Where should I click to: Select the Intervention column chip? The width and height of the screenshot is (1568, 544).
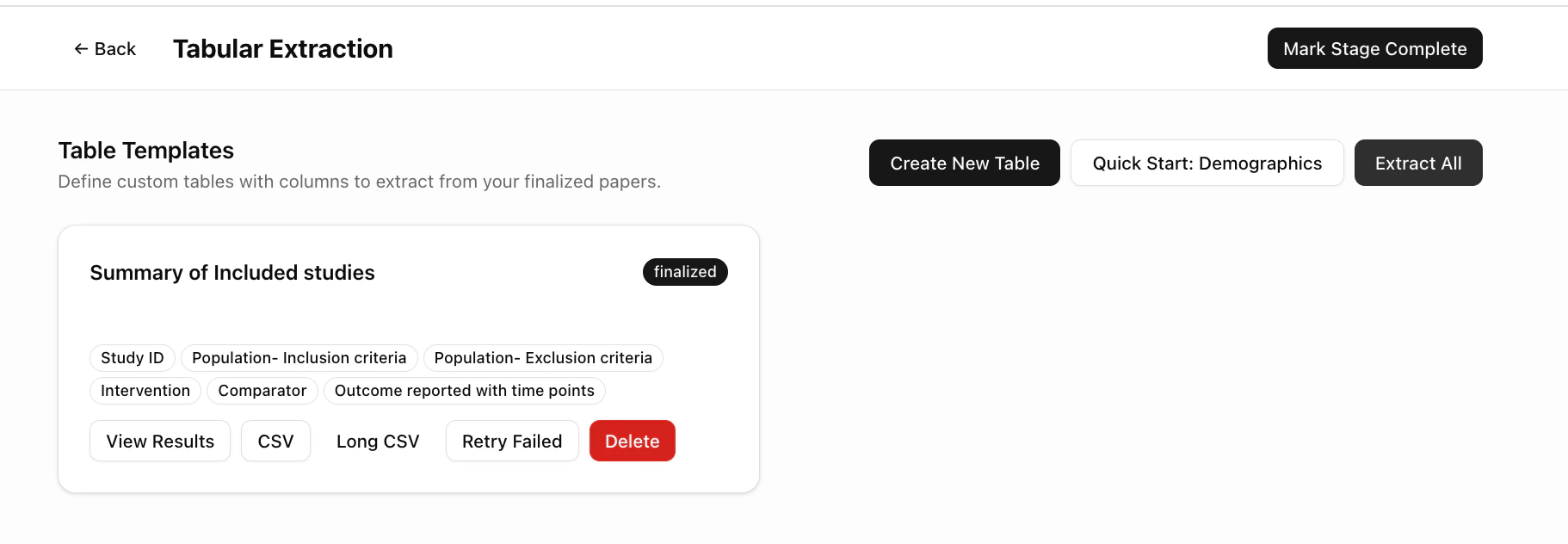coord(145,390)
